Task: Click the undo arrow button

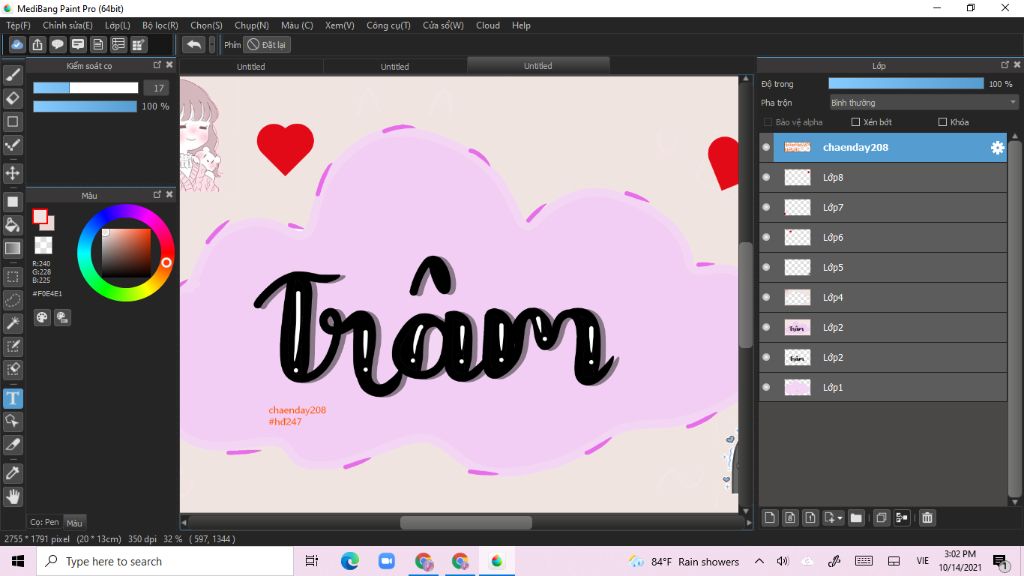Action: (194, 44)
